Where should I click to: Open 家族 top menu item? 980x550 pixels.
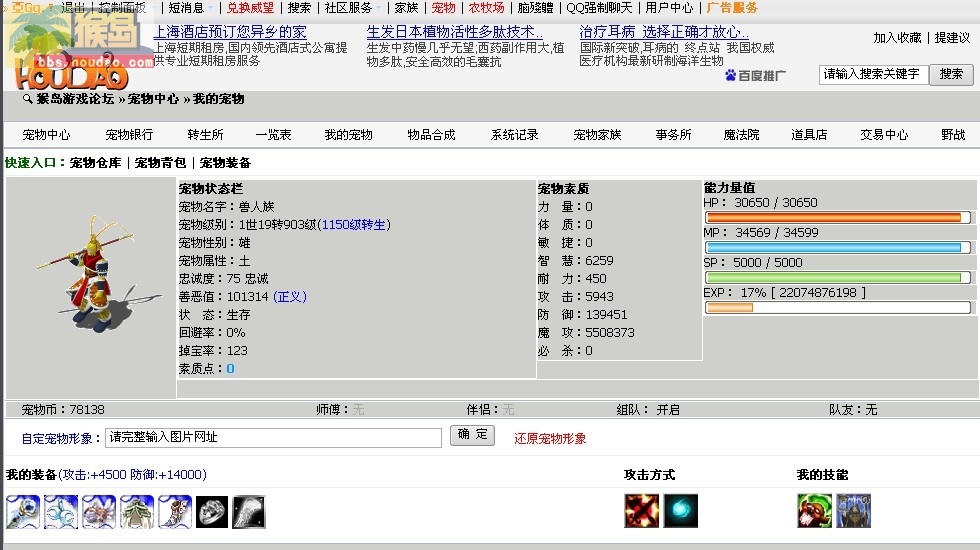406,8
